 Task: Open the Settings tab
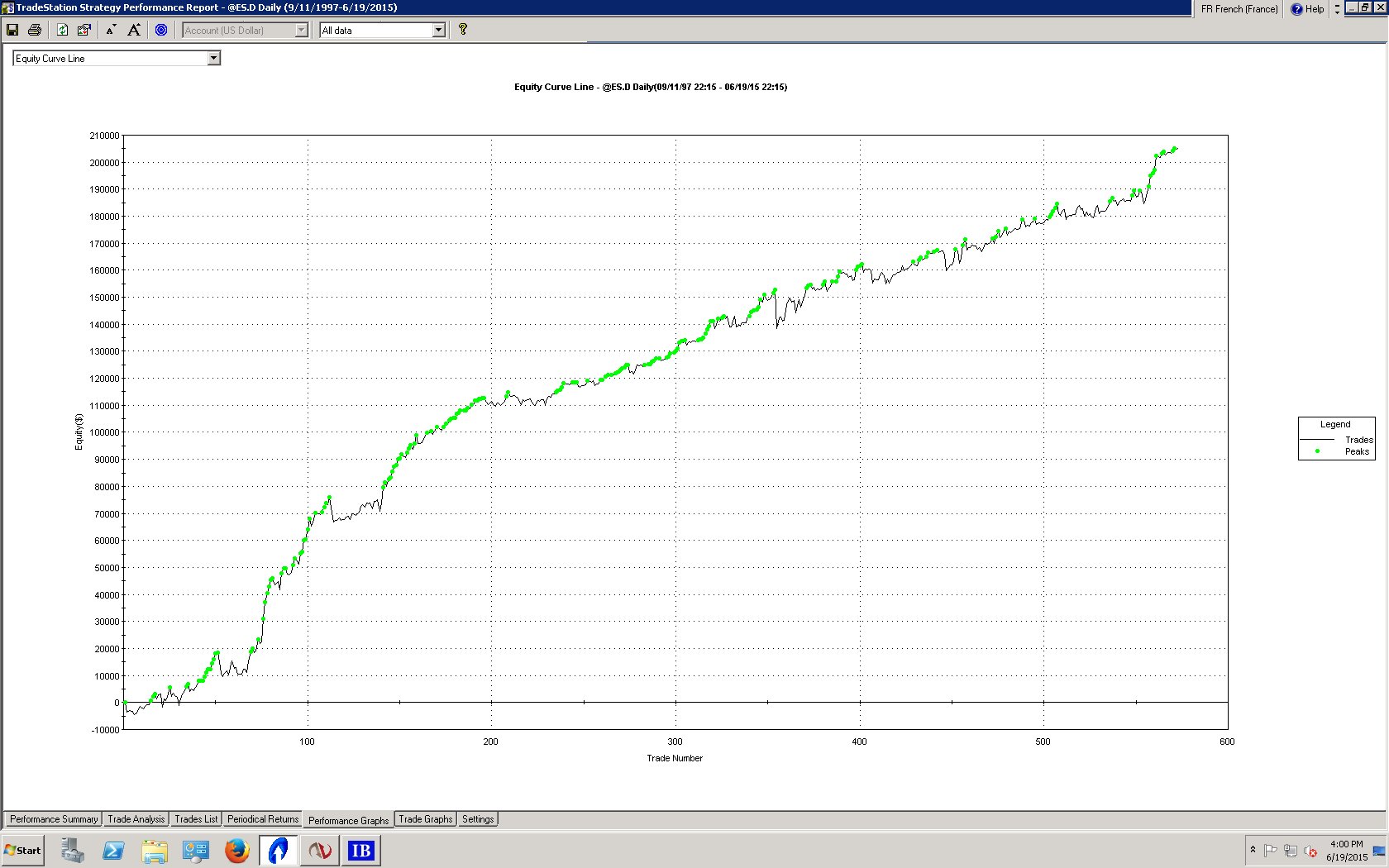coord(478,819)
